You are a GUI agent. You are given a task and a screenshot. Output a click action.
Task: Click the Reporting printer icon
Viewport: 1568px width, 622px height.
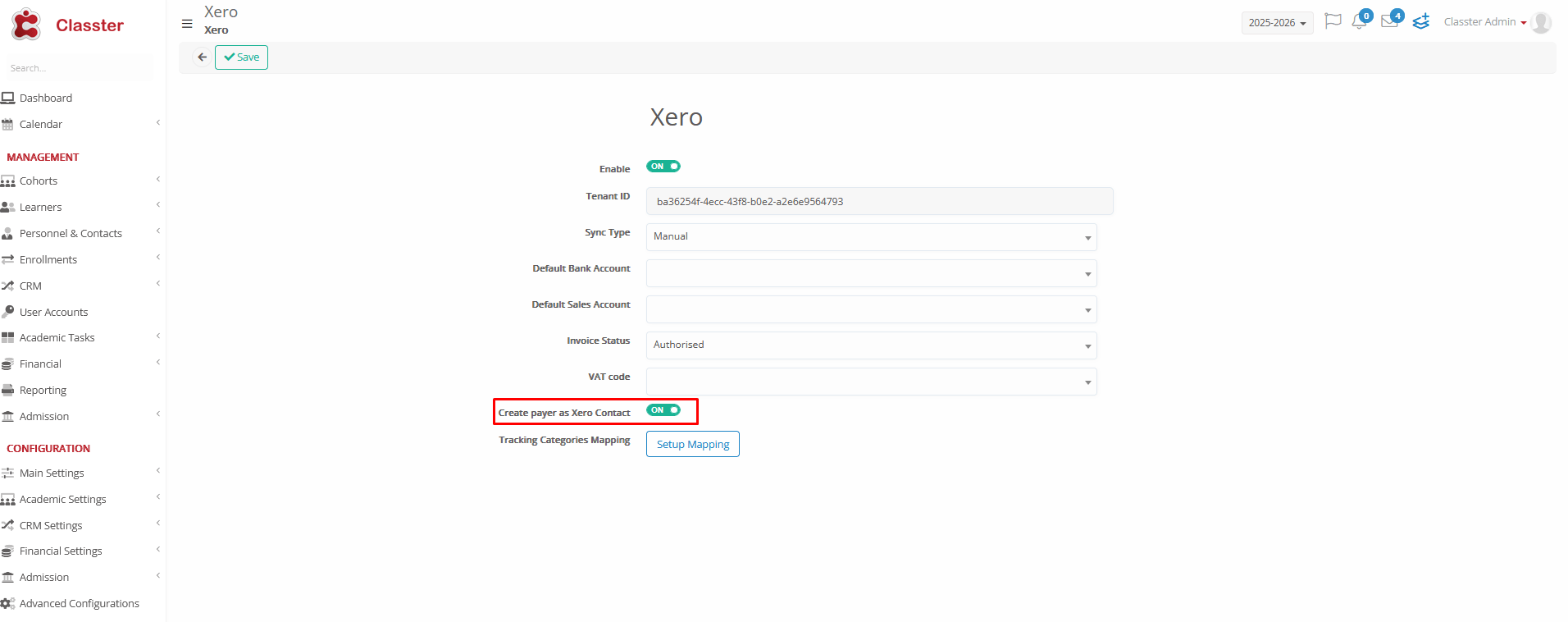coord(8,390)
